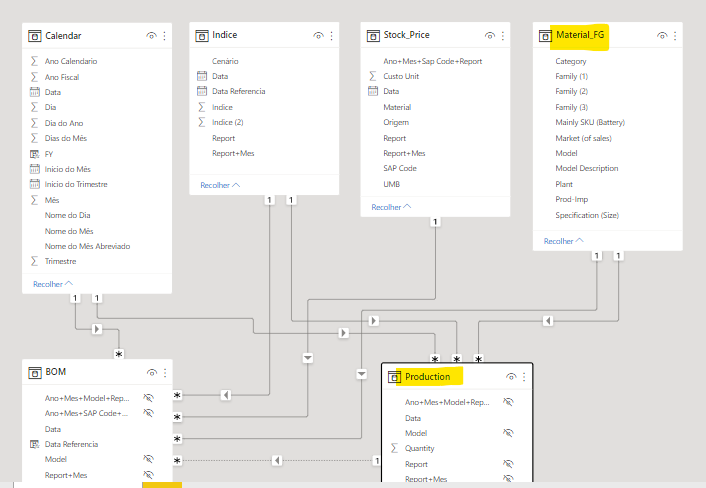Click calendar icon beside Data Referencia in Indice

tap(202, 91)
